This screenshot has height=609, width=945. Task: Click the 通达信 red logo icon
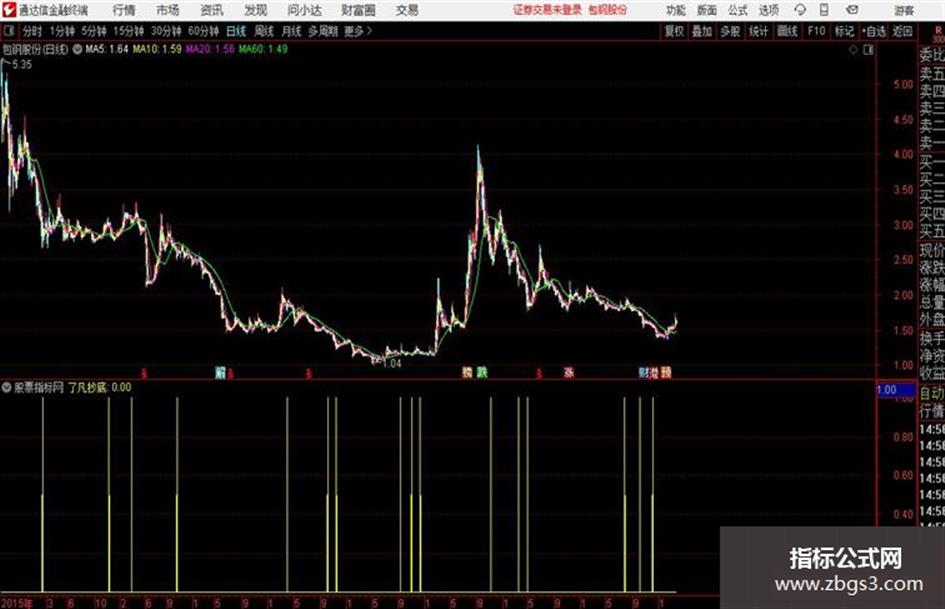(9, 10)
